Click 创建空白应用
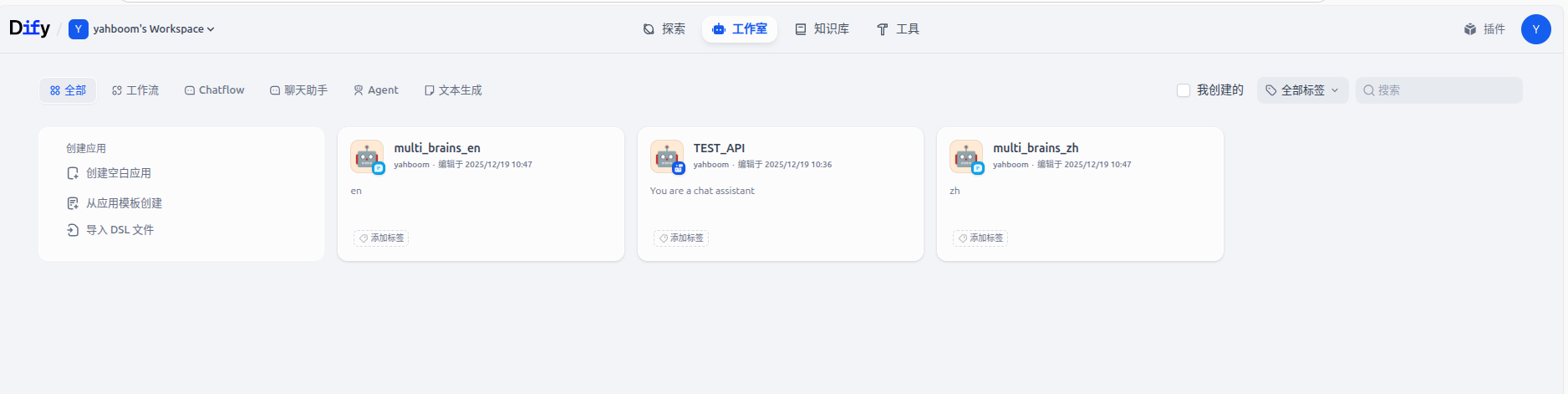Image resolution: width=1568 pixels, height=394 pixels. [x=109, y=173]
